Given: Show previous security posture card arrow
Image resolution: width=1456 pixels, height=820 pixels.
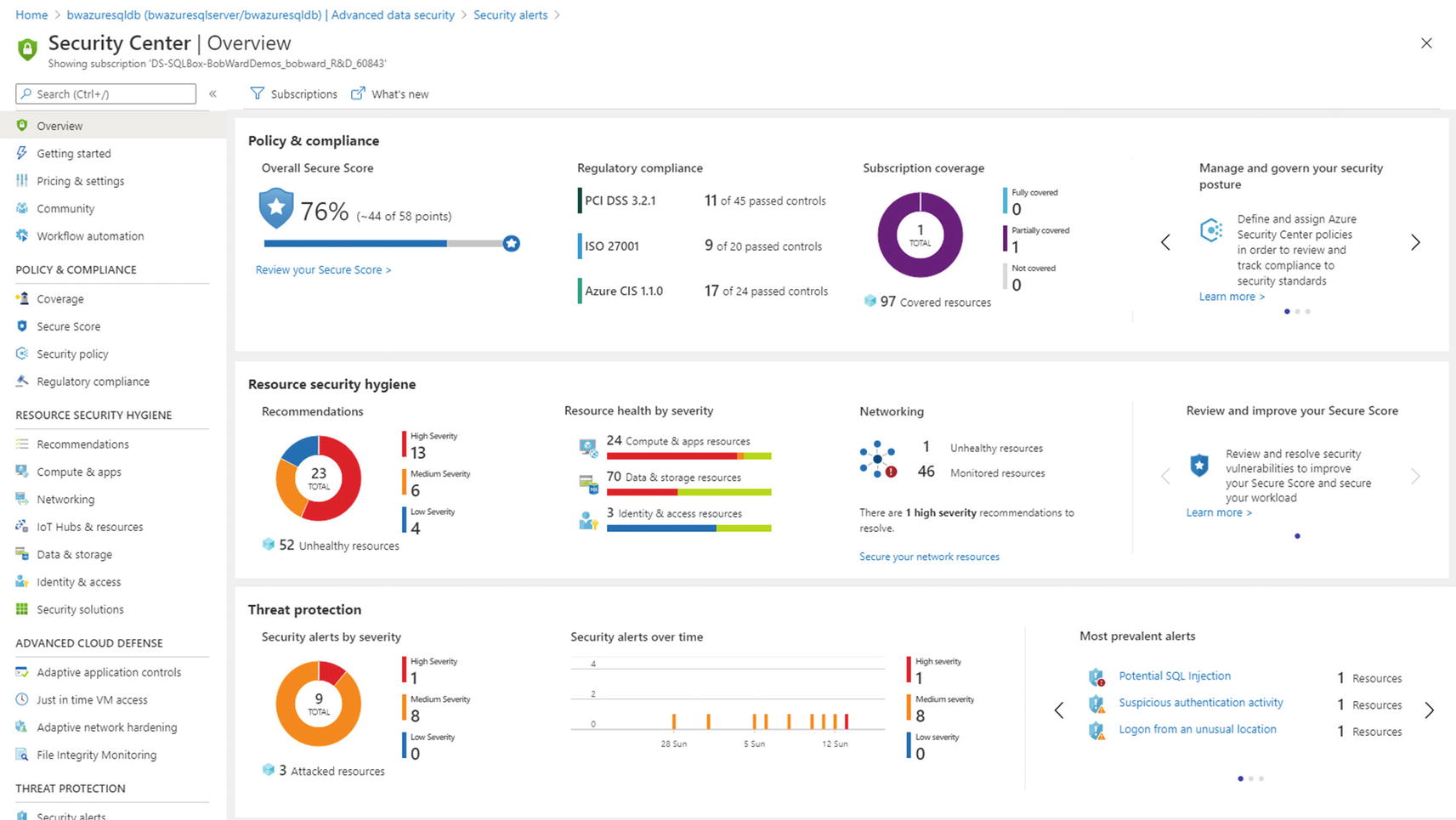Looking at the screenshot, I should coord(1165,242).
